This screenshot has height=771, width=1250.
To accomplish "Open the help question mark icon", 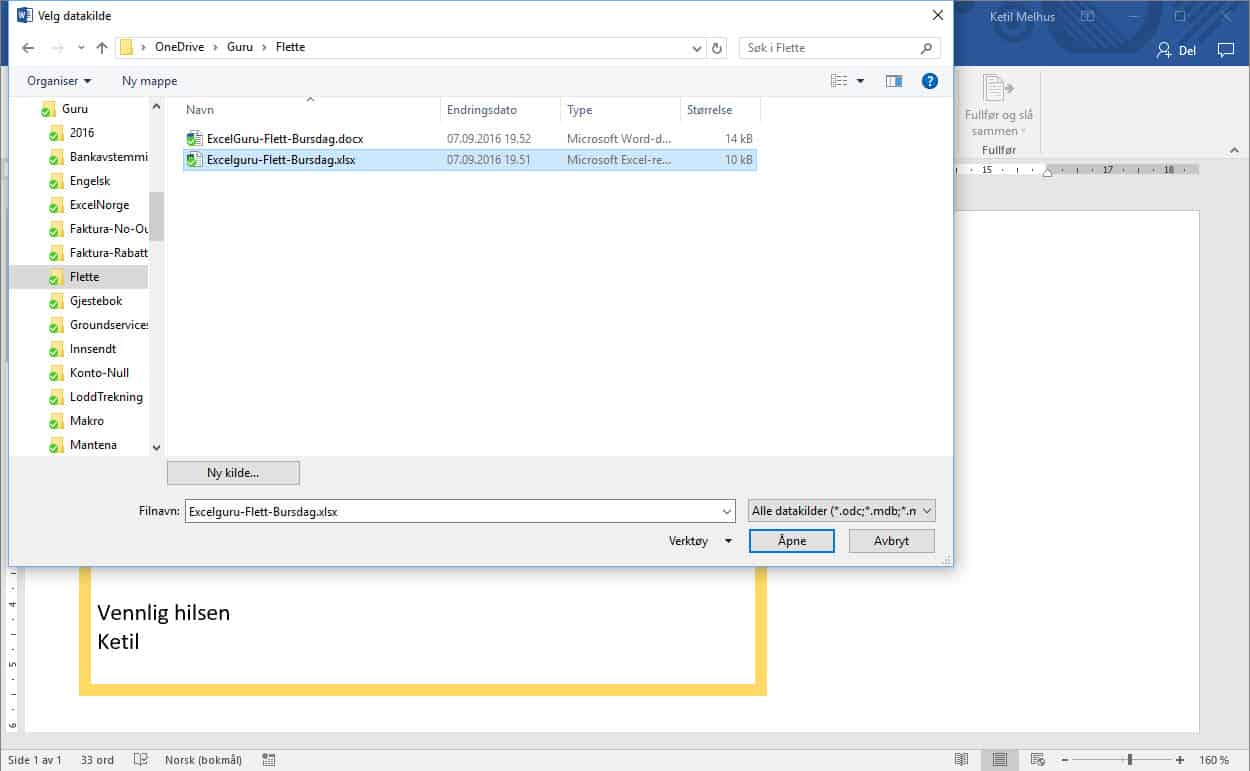I will (x=930, y=81).
